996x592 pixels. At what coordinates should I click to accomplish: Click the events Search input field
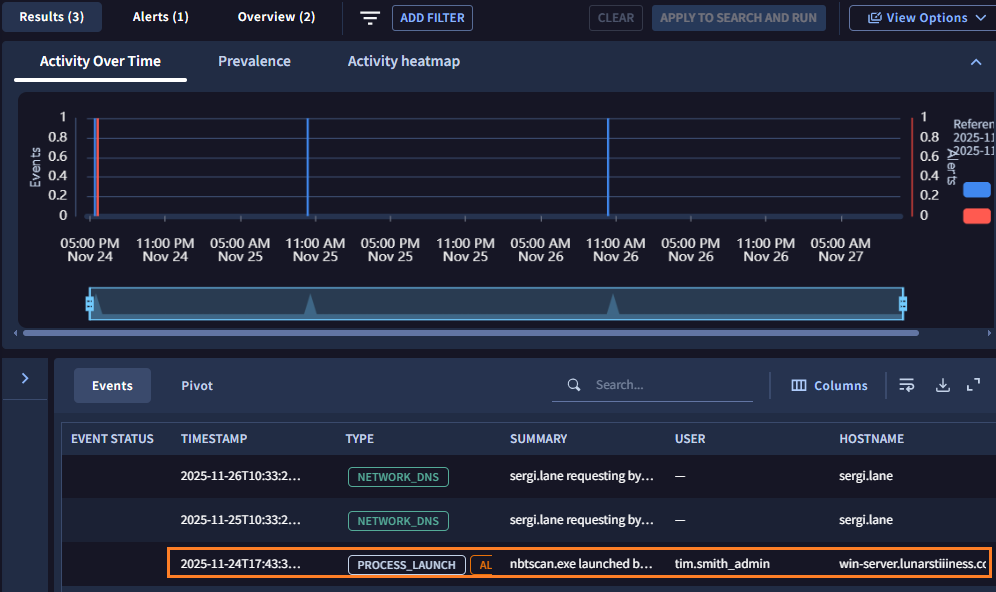click(x=670, y=385)
